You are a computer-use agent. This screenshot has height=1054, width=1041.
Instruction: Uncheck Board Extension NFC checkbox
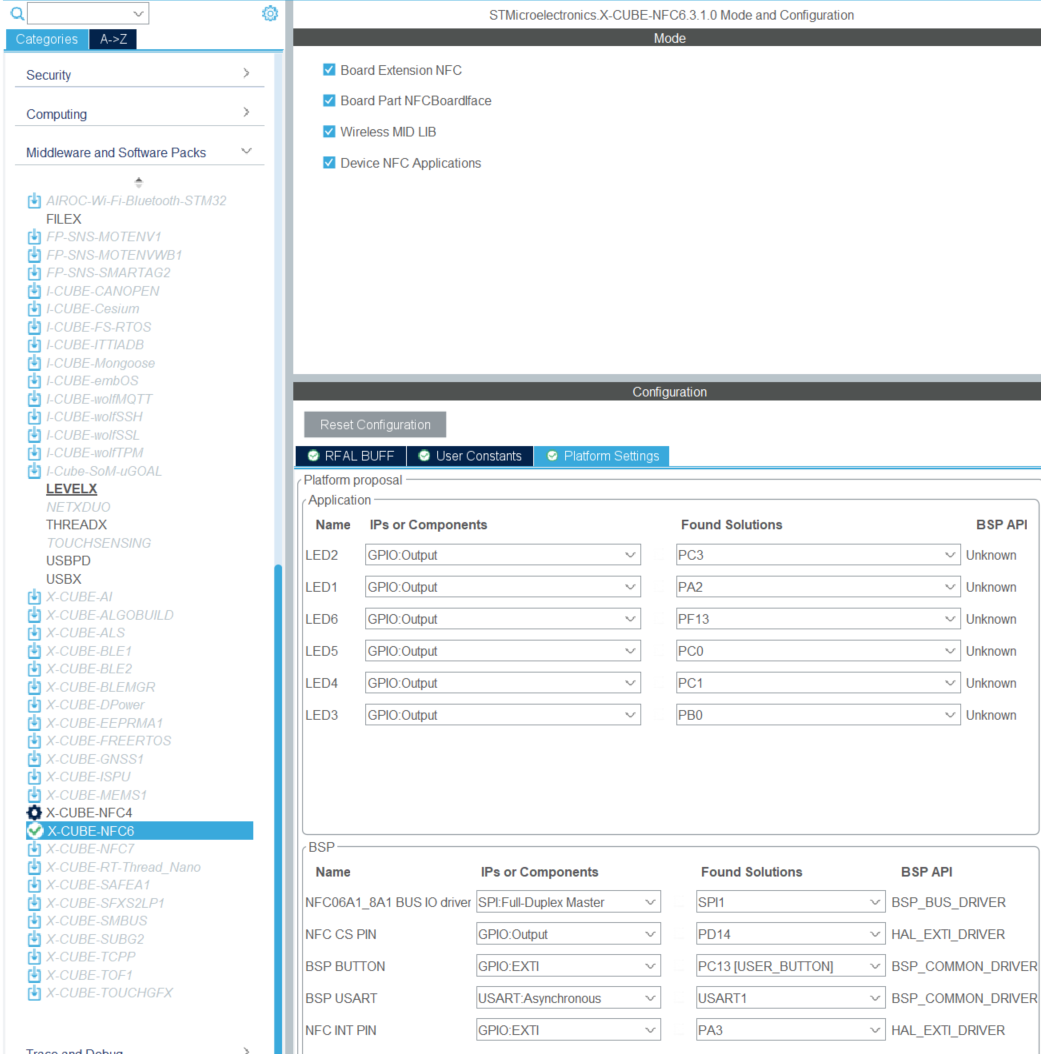click(x=329, y=70)
